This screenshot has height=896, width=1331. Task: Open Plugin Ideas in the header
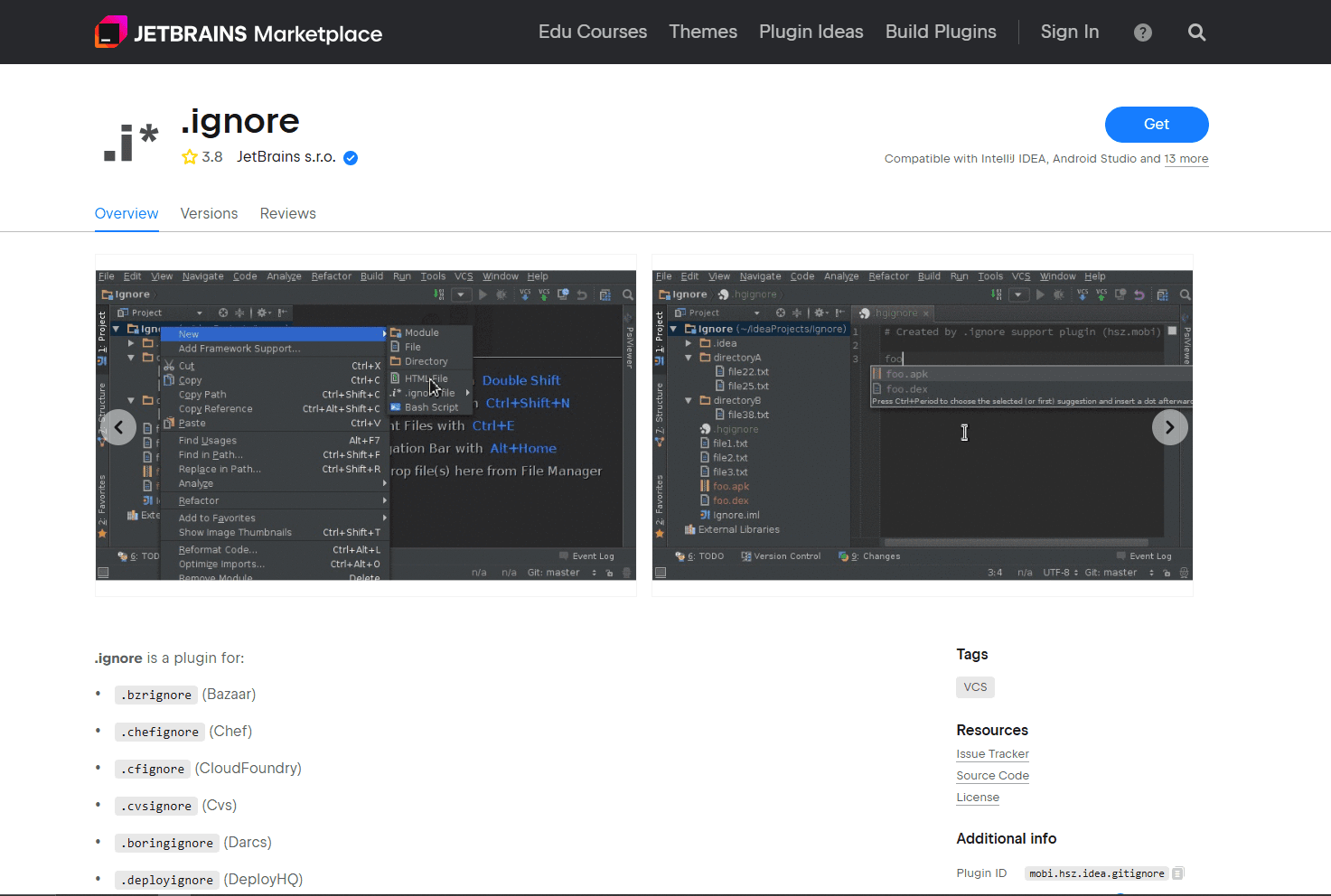811,32
